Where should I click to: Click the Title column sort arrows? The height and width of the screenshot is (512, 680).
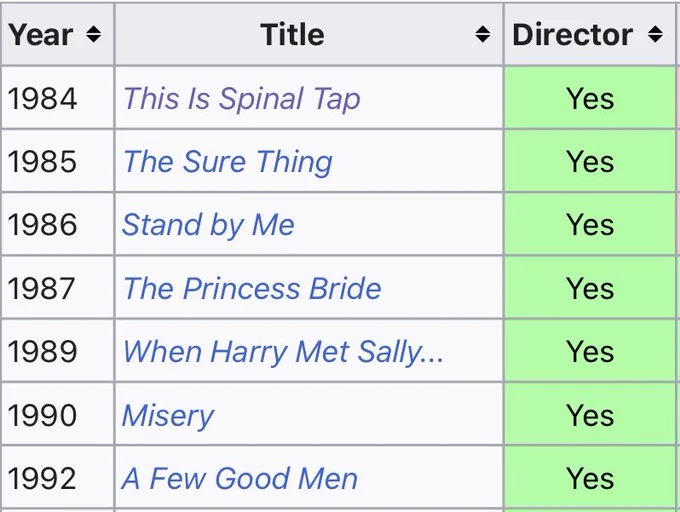coord(483,34)
